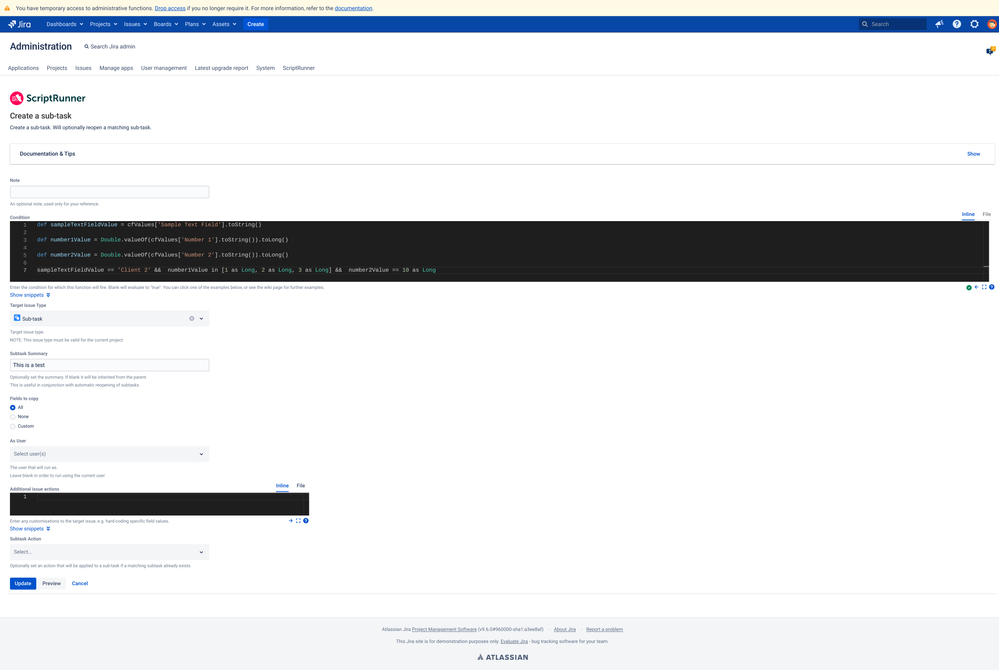The height and width of the screenshot is (670, 999).
Task: Open the Projects dropdown in navbar
Action: 103,24
